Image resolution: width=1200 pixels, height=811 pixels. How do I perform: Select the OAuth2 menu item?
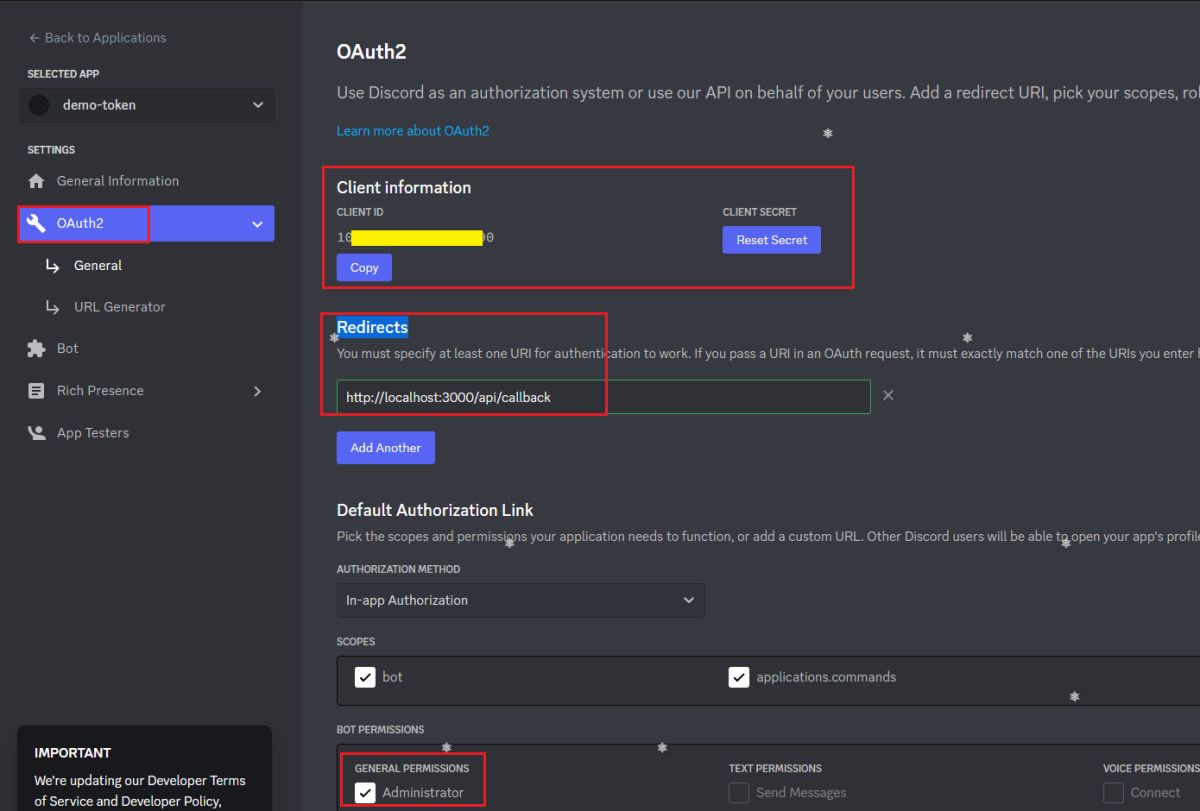146,224
